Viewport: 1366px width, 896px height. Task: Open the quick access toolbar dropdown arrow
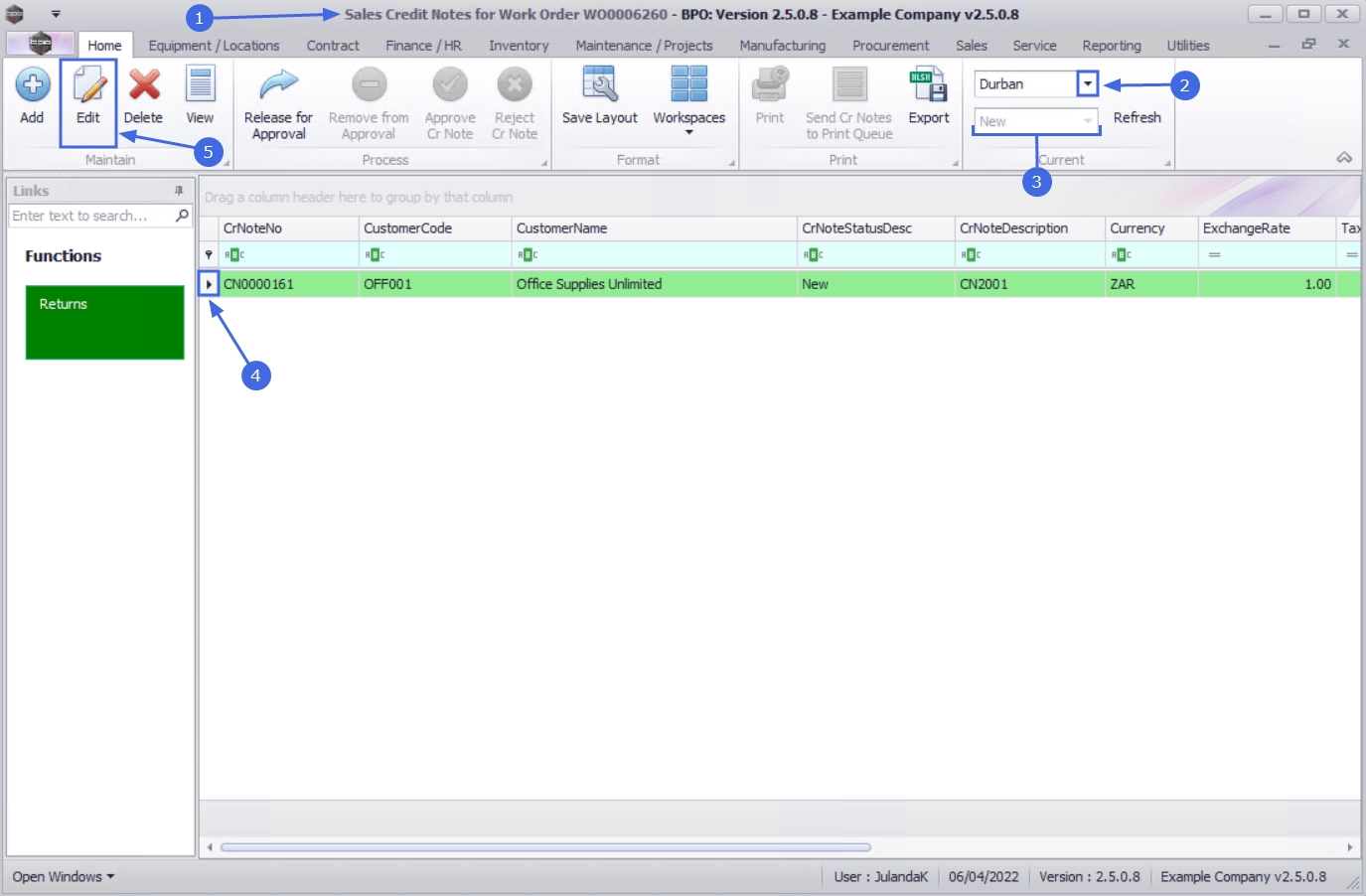pyautogui.click(x=56, y=14)
